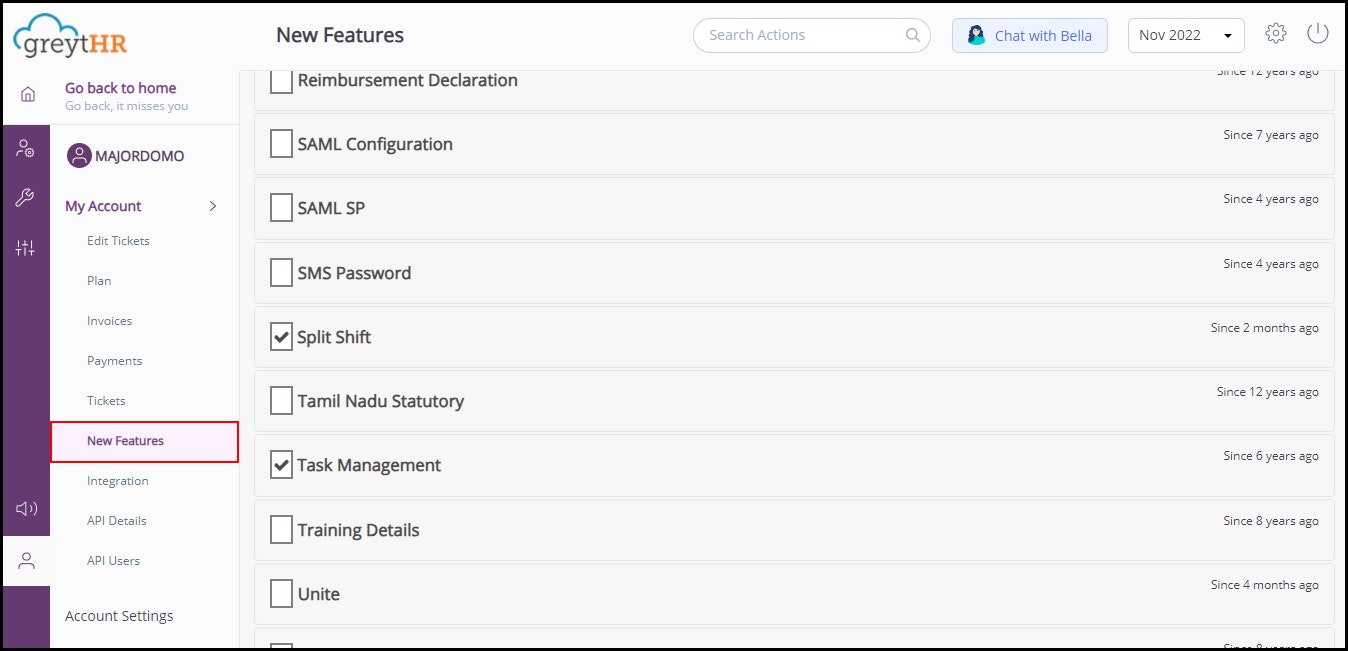Select the person account icon in sidebar

click(x=26, y=561)
